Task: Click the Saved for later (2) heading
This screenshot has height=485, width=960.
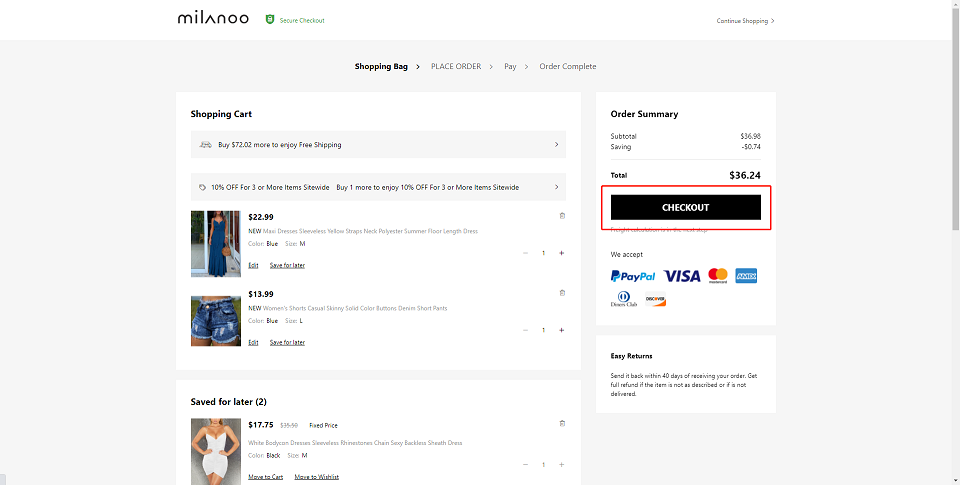Action: [228, 402]
